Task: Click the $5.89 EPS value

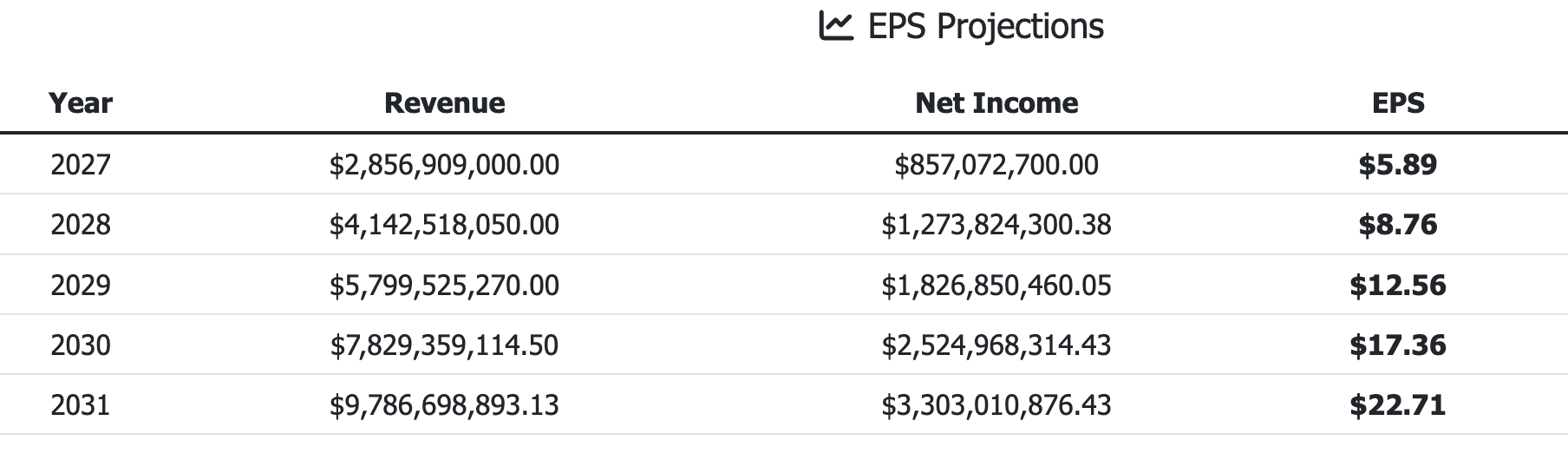Action: click(1398, 164)
